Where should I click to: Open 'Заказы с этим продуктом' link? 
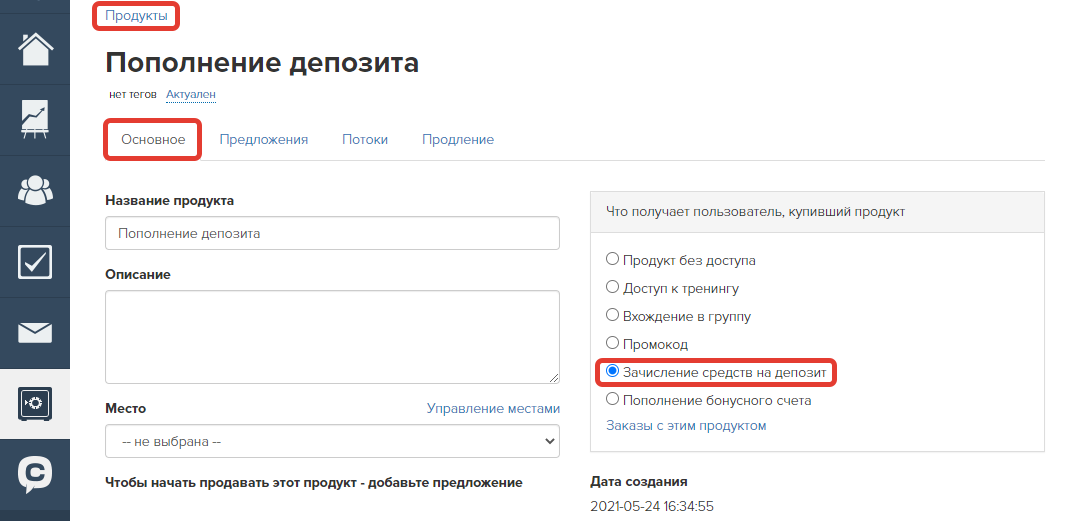[686, 426]
